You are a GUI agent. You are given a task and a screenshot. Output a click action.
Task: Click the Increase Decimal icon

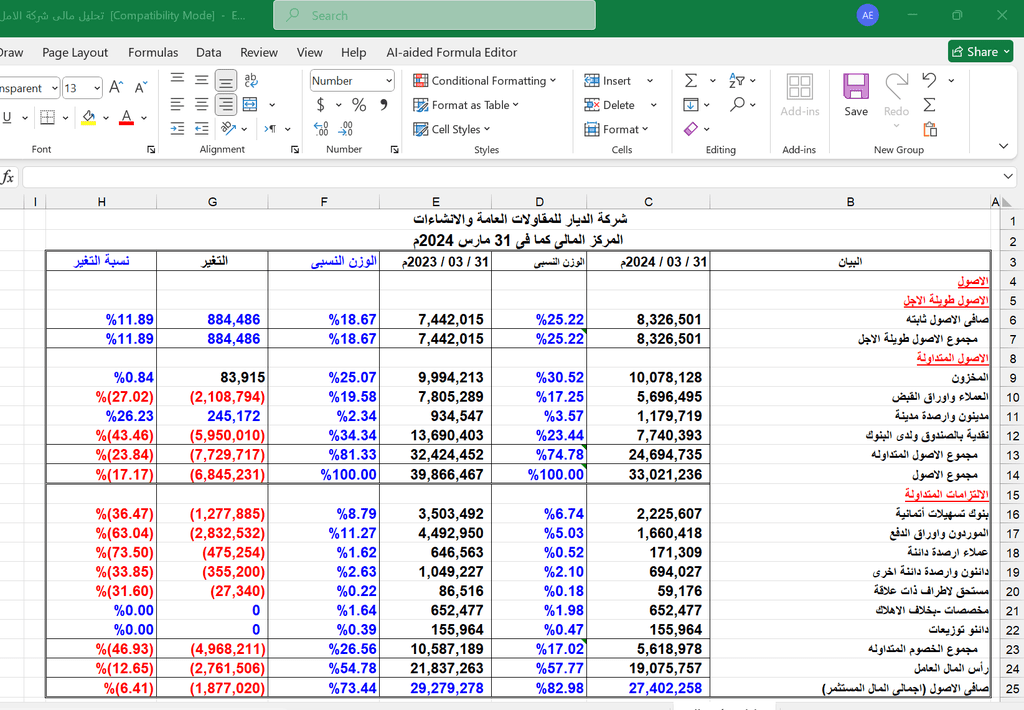tap(321, 128)
